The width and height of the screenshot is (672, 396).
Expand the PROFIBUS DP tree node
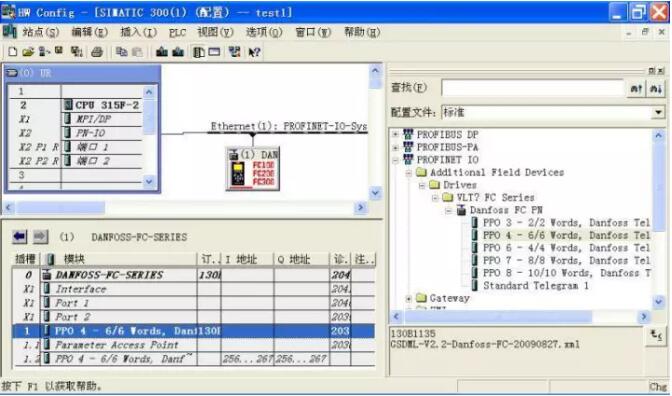[395, 135]
